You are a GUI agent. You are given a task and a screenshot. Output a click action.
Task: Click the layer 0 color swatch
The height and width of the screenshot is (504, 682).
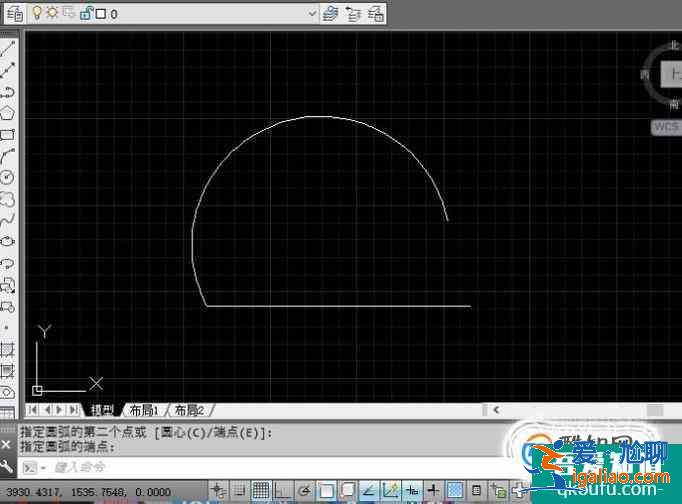(x=101, y=14)
